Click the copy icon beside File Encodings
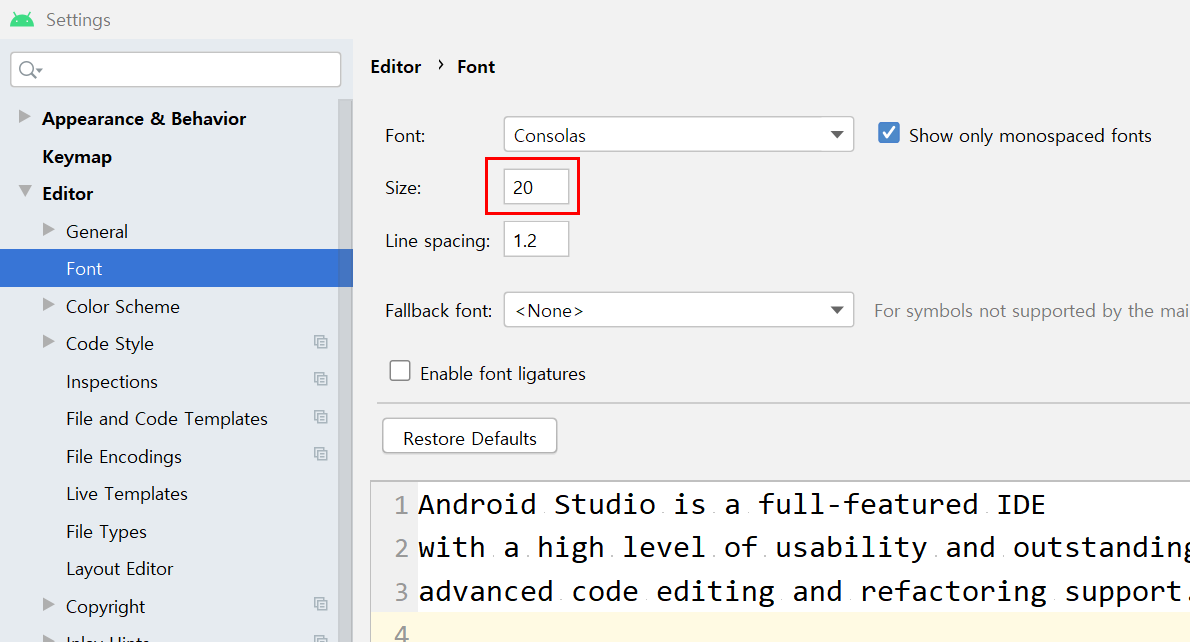 click(x=321, y=454)
